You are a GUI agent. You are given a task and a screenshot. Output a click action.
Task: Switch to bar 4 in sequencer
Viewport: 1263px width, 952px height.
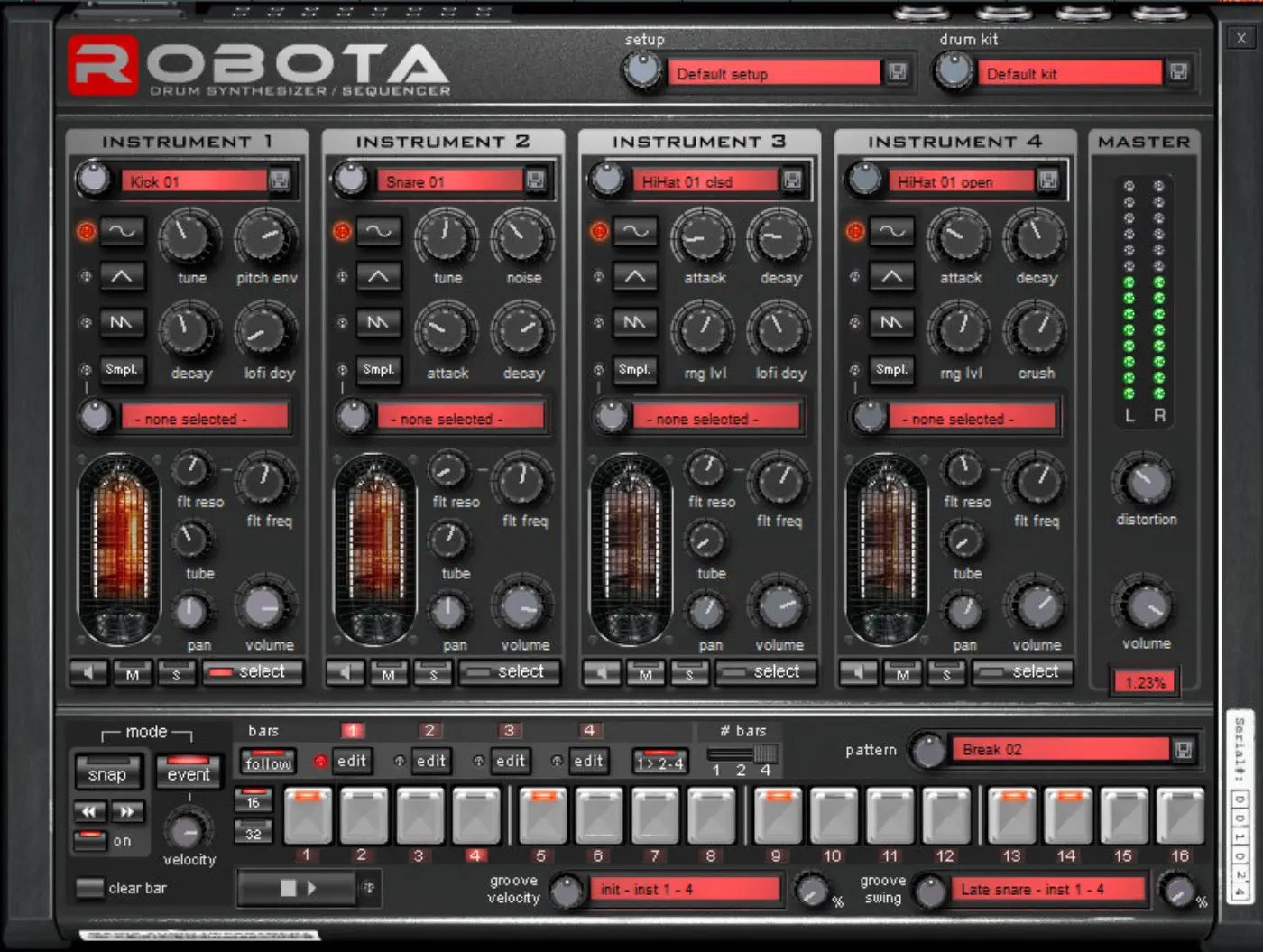click(x=588, y=761)
